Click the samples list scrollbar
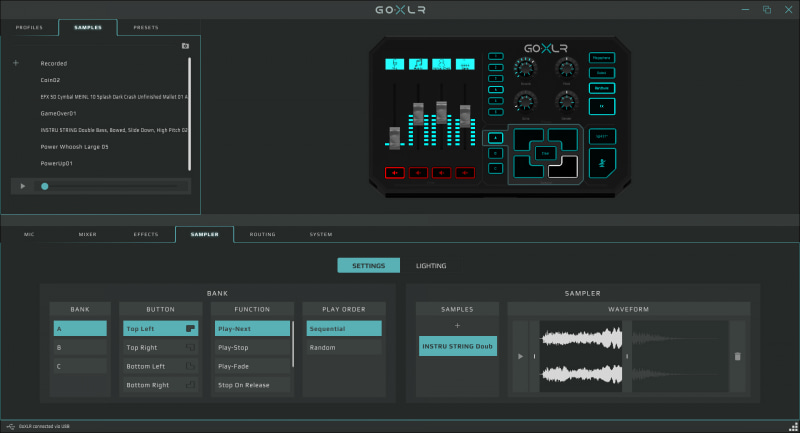This screenshot has height=433, width=800. click(189, 114)
